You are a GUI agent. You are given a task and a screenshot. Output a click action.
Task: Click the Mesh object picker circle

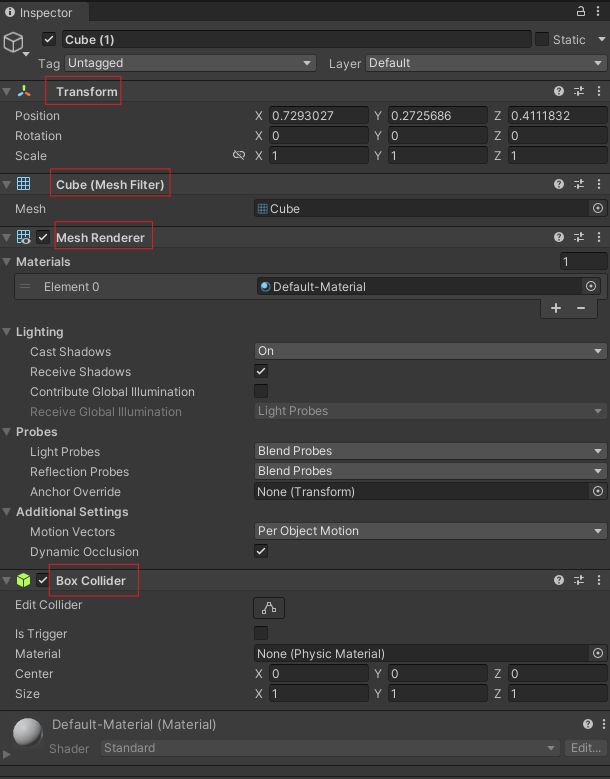pyautogui.click(x=598, y=208)
